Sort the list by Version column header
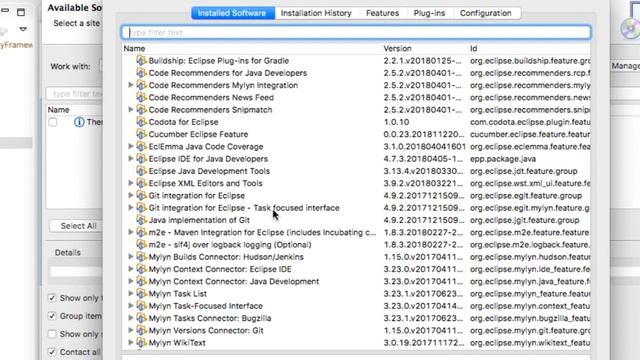The width and height of the screenshot is (640, 360). click(398, 49)
